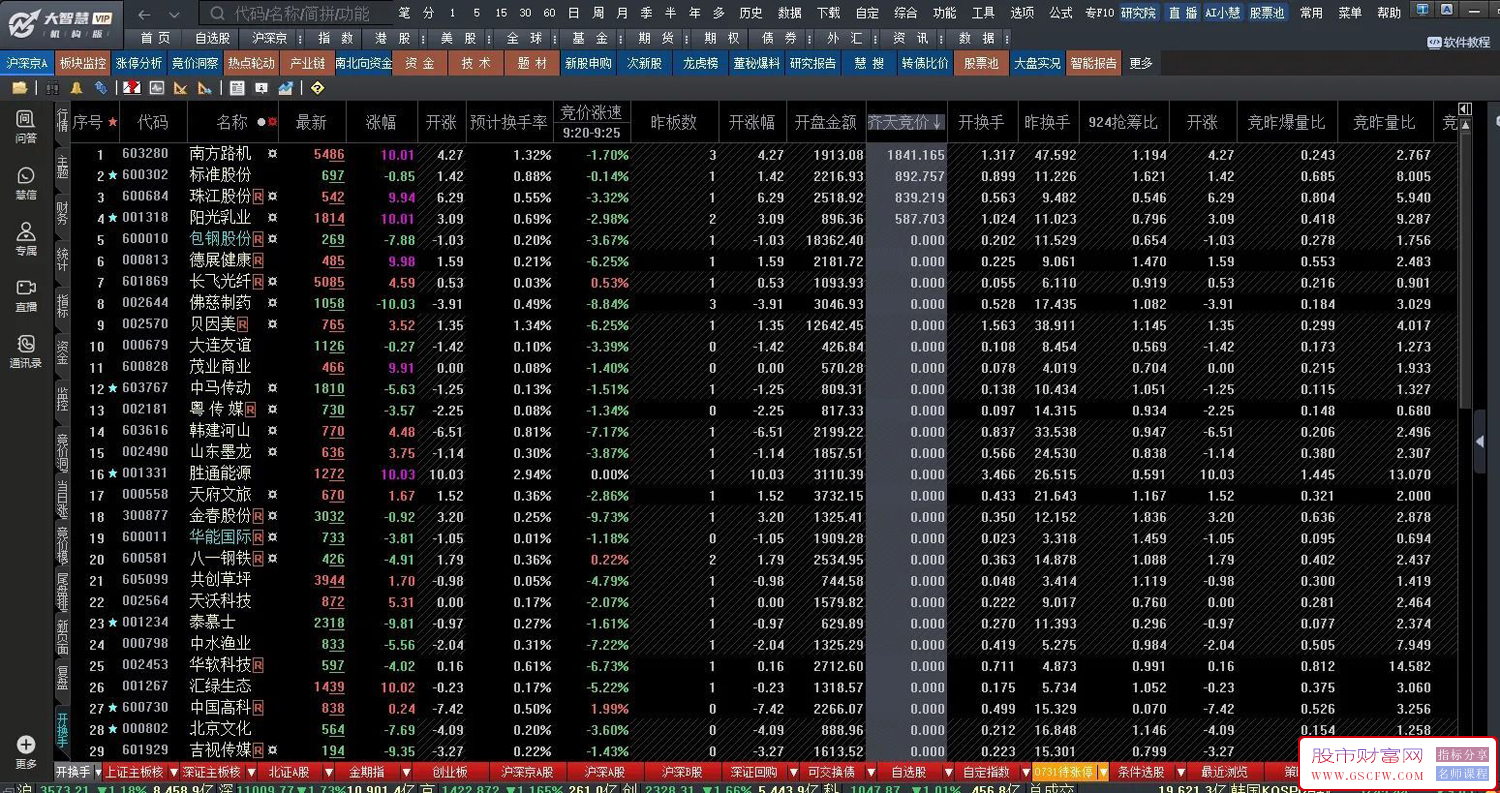
Task: Open 慧信 chat in the left sidebar
Action: pos(26,183)
